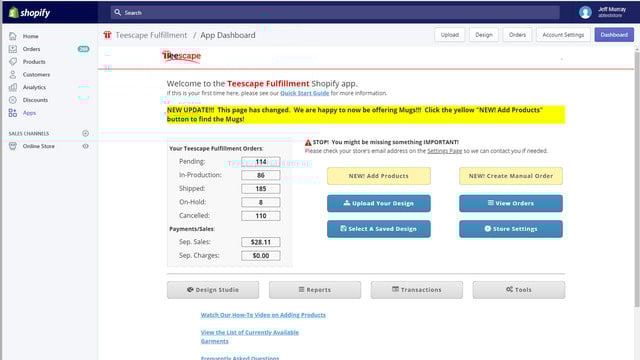Click the Discounts badge icon
640x360 pixels.
[x=13, y=100]
